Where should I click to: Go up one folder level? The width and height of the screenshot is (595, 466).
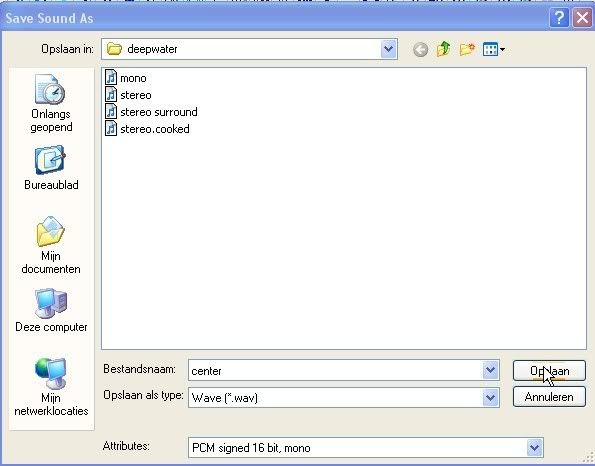tap(444, 49)
